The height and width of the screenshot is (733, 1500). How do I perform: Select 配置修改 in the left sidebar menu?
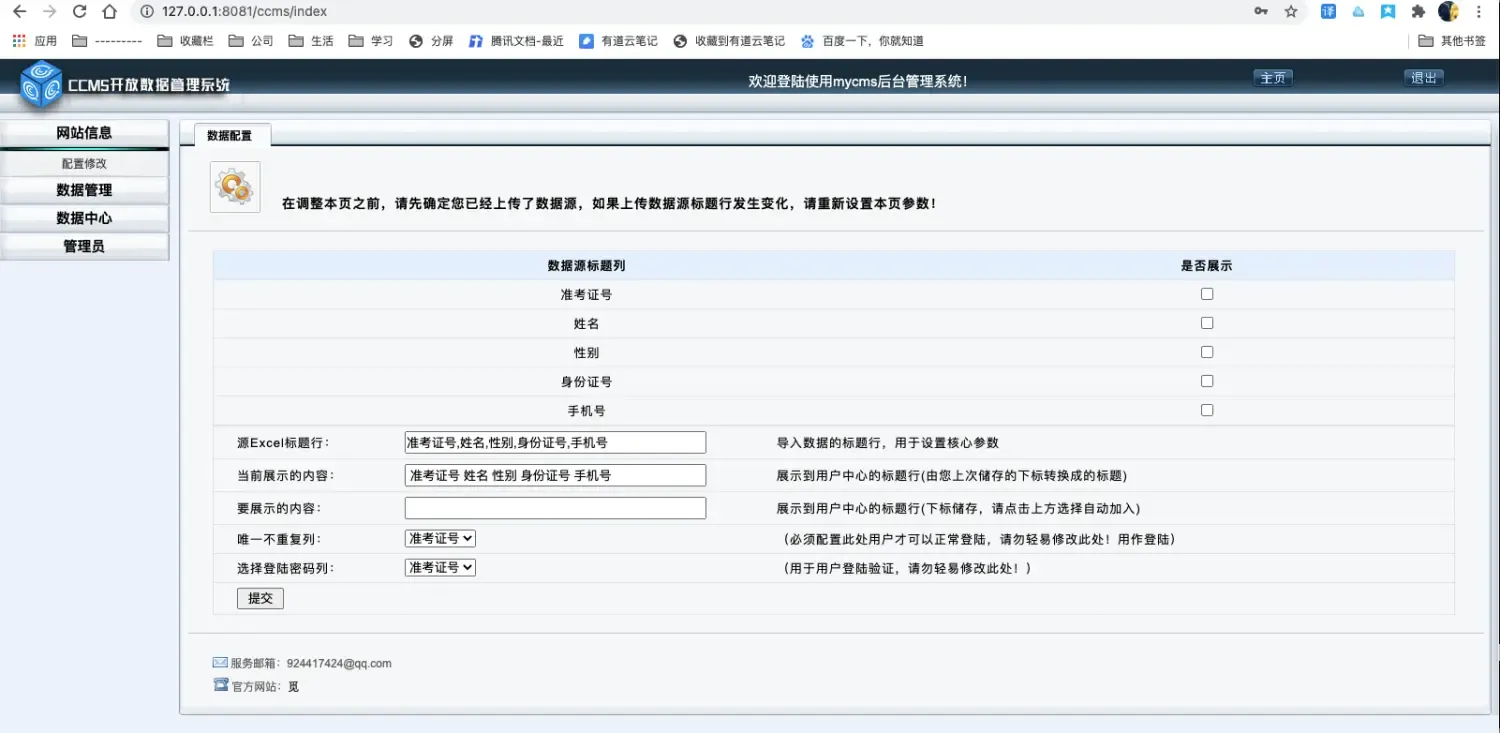click(x=84, y=163)
